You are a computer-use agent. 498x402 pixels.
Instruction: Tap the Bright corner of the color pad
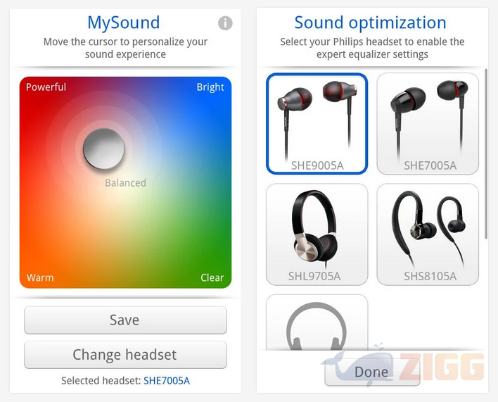(210, 87)
